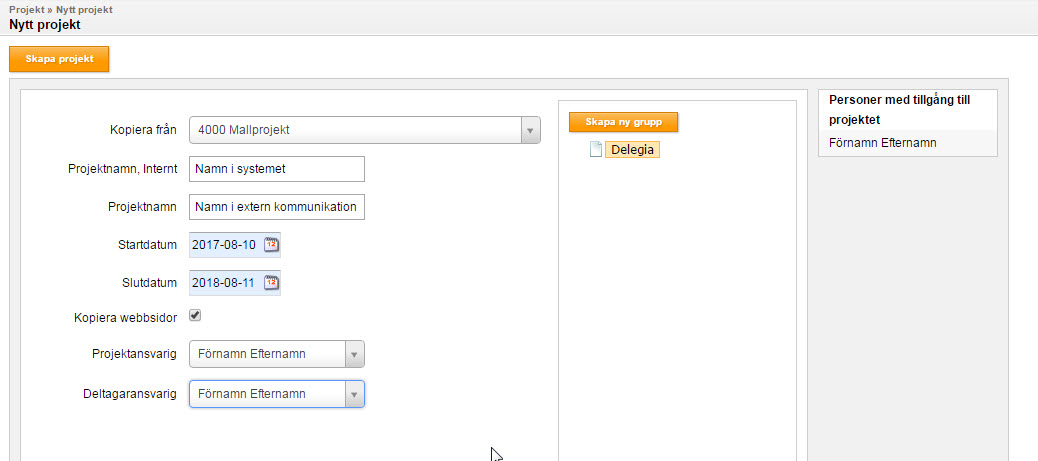Open the Slutdatum calendar picker icon

[x=271, y=283]
